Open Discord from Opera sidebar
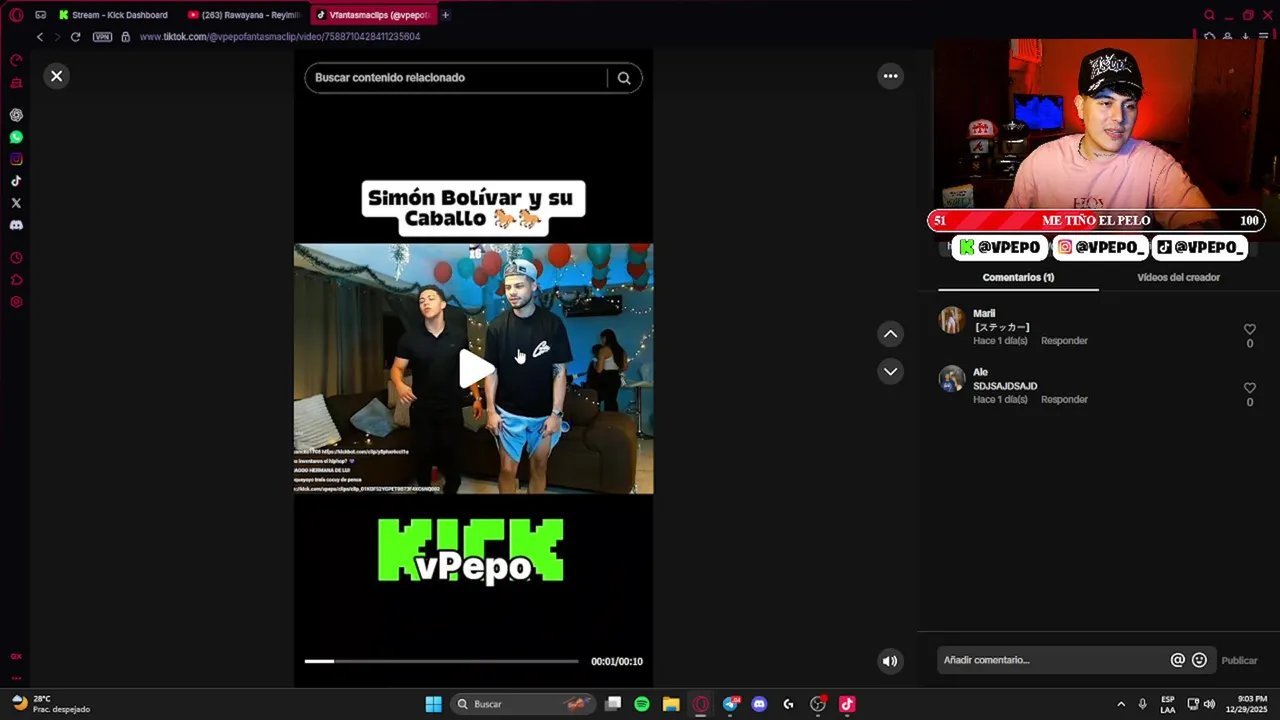Screen dimensions: 1280x720 (16, 225)
